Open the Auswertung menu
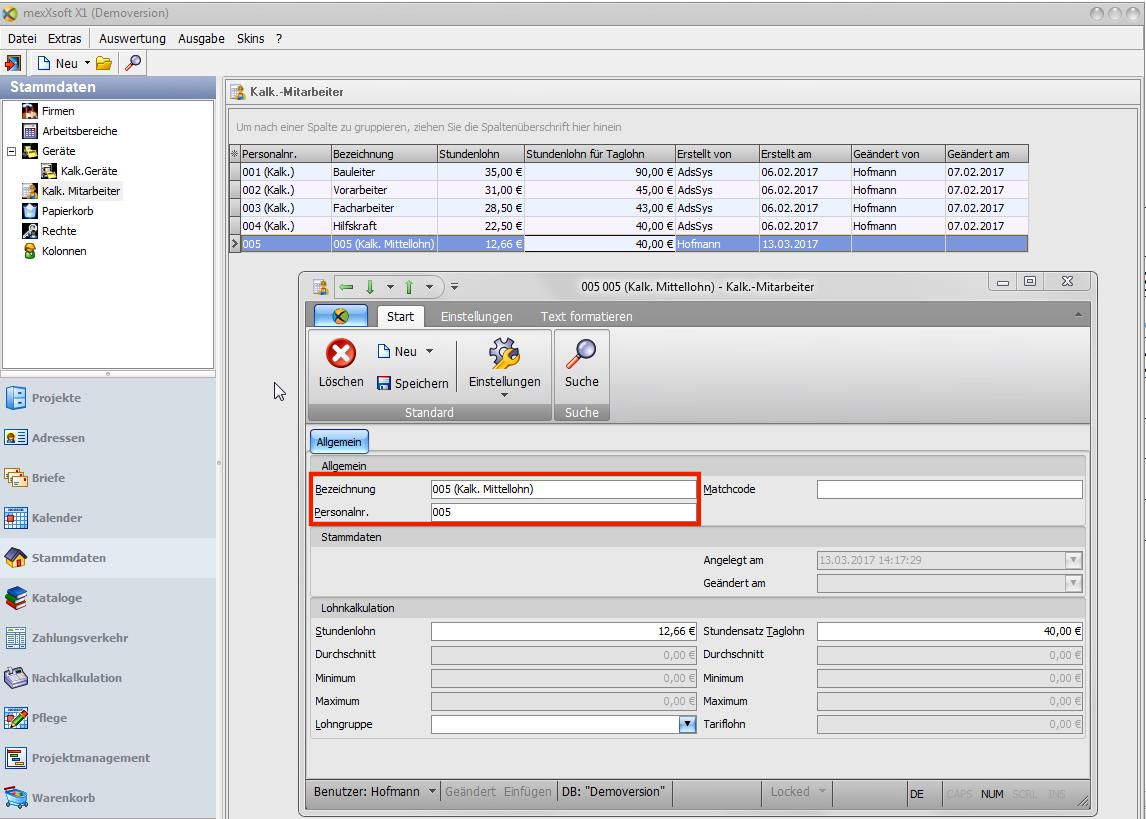The height and width of the screenshot is (819, 1146). 132,39
